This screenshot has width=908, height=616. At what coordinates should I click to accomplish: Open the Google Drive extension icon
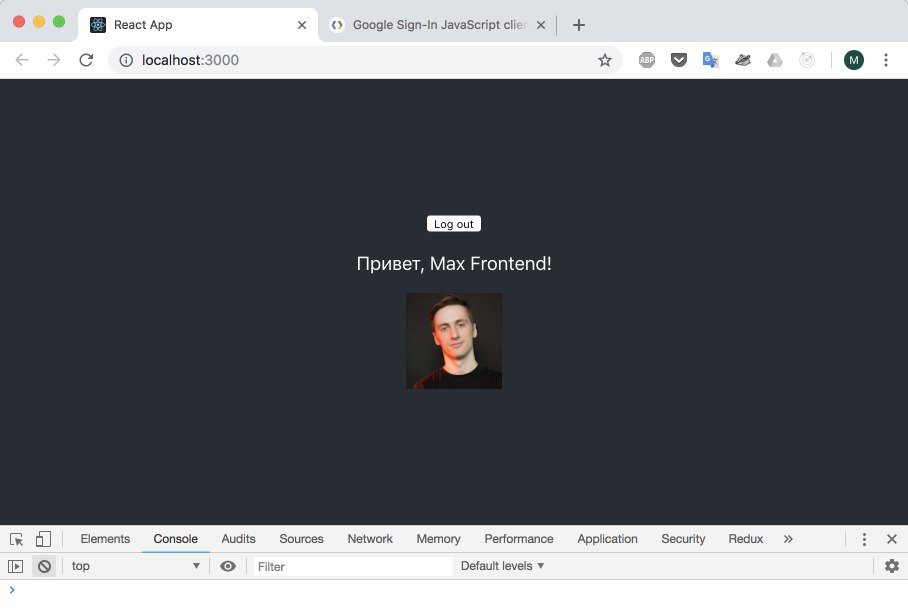click(x=775, y=60)
